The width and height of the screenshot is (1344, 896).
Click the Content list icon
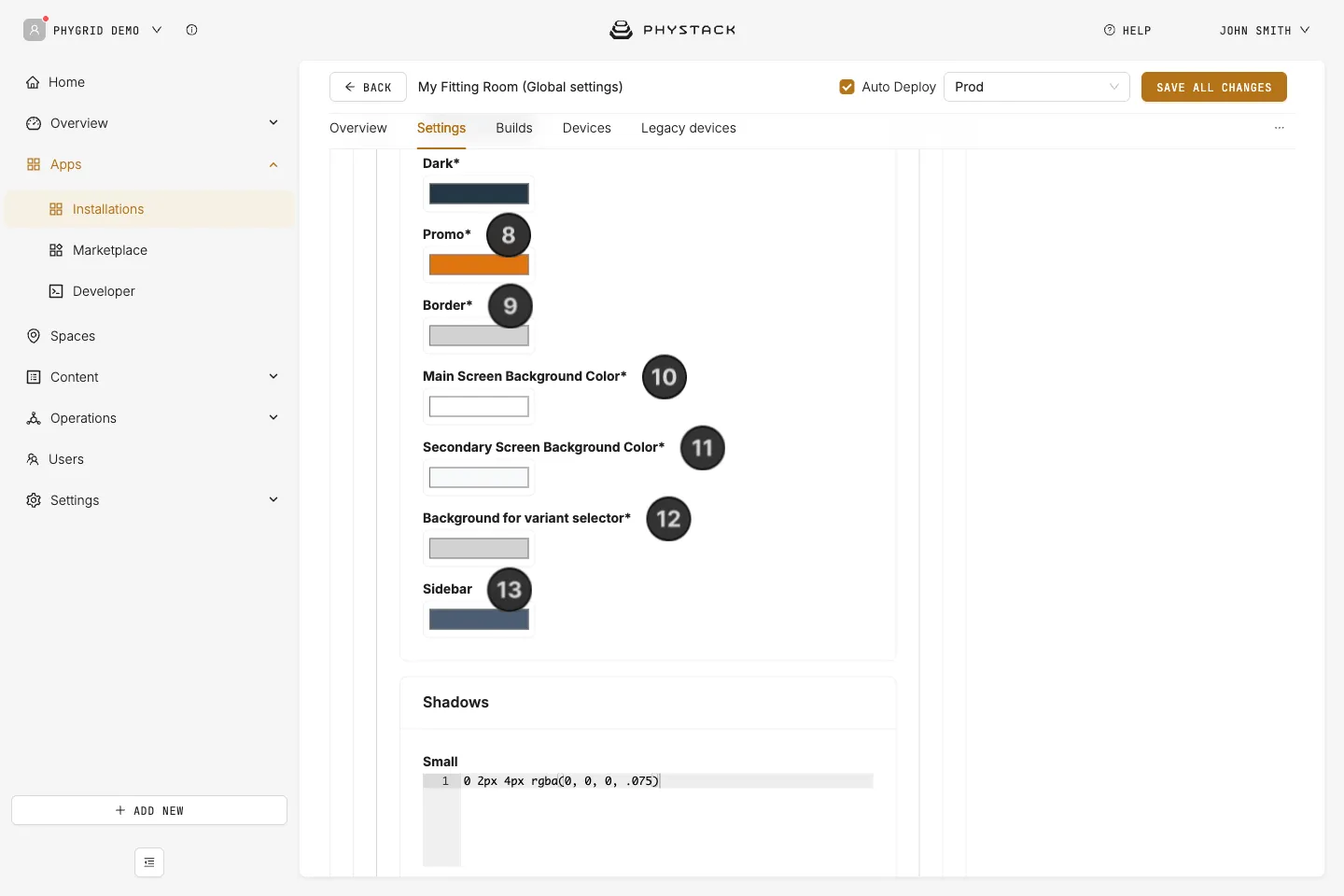coord(34,377)
